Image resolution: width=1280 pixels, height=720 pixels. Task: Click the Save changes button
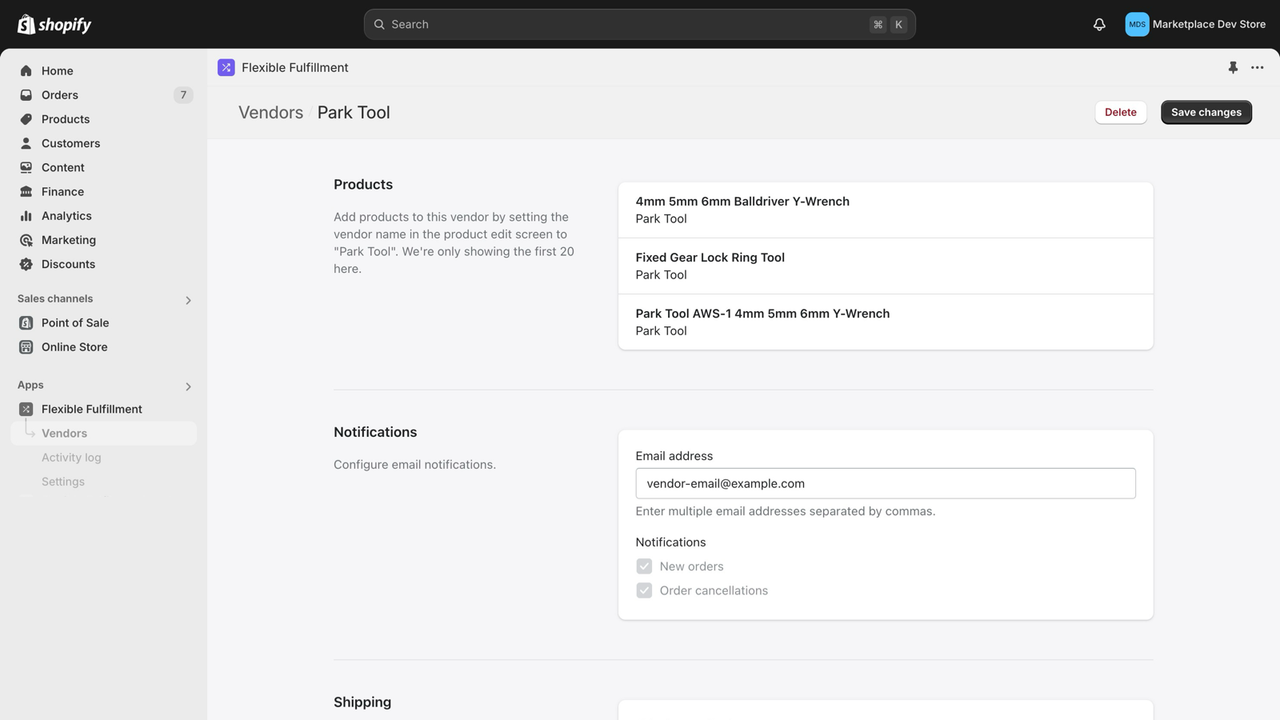pos(1206,112)
